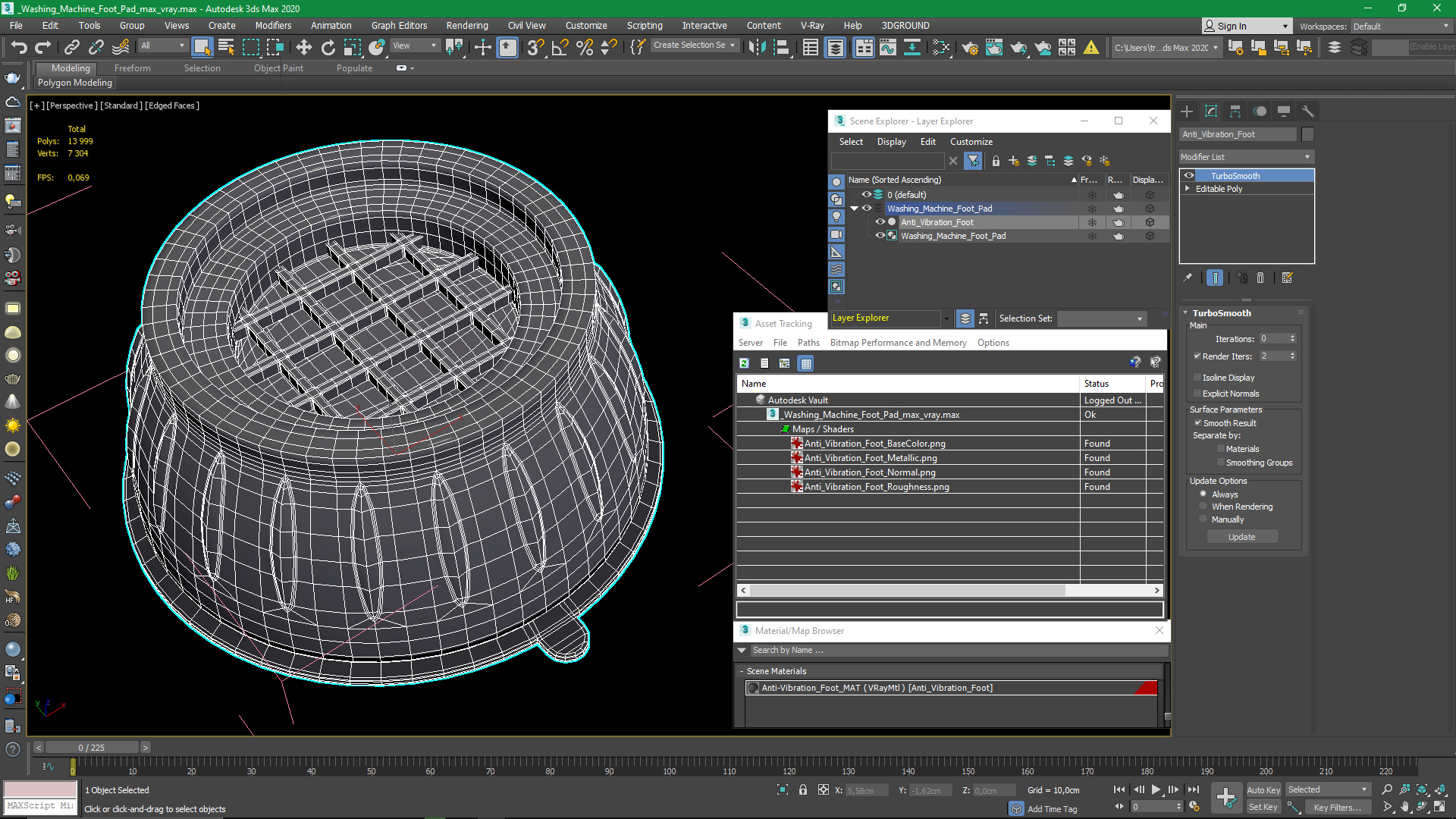Open the Schematic View icon

(941, 48)
